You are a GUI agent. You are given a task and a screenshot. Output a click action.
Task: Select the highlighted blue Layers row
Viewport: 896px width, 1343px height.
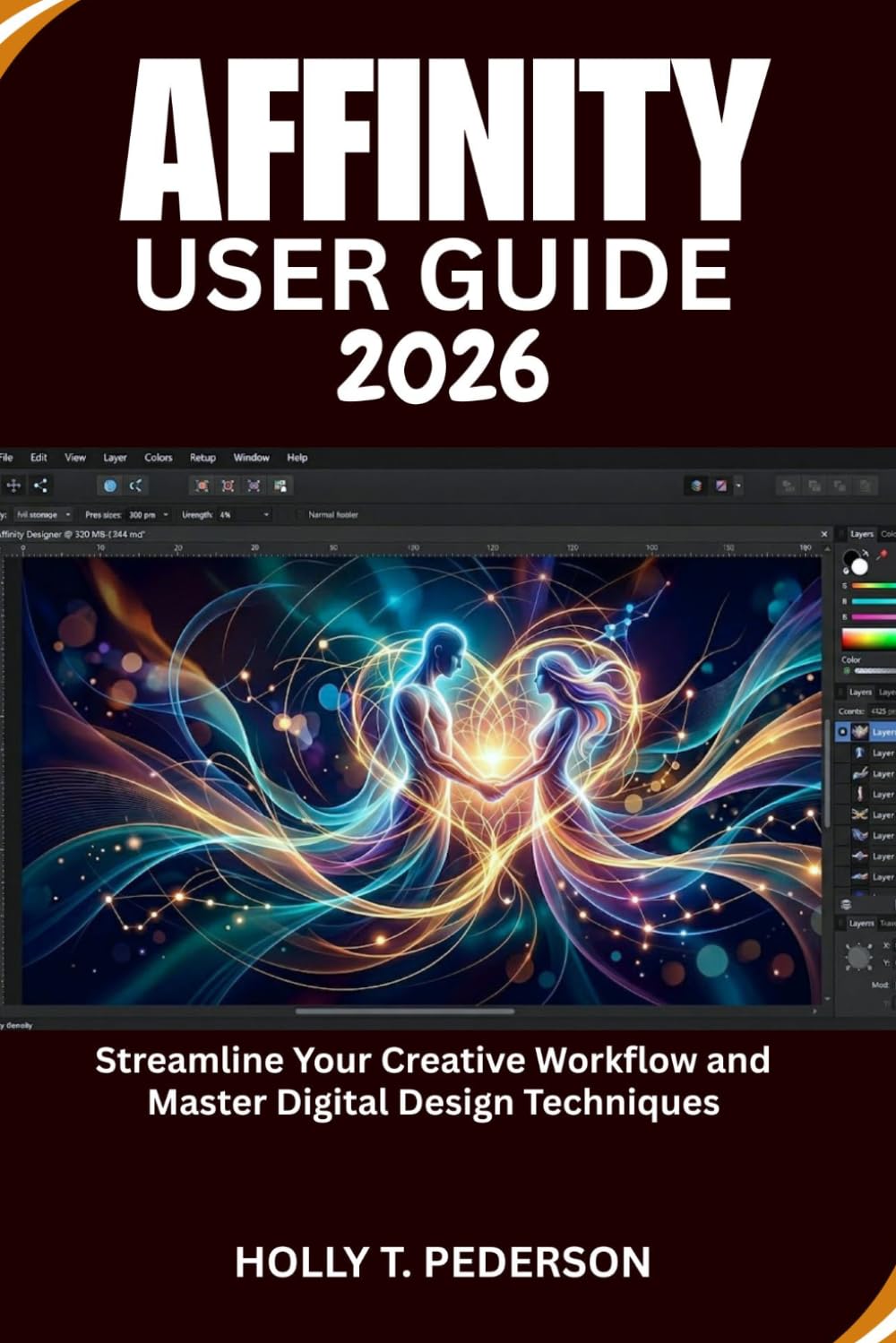tap(866, 732)
